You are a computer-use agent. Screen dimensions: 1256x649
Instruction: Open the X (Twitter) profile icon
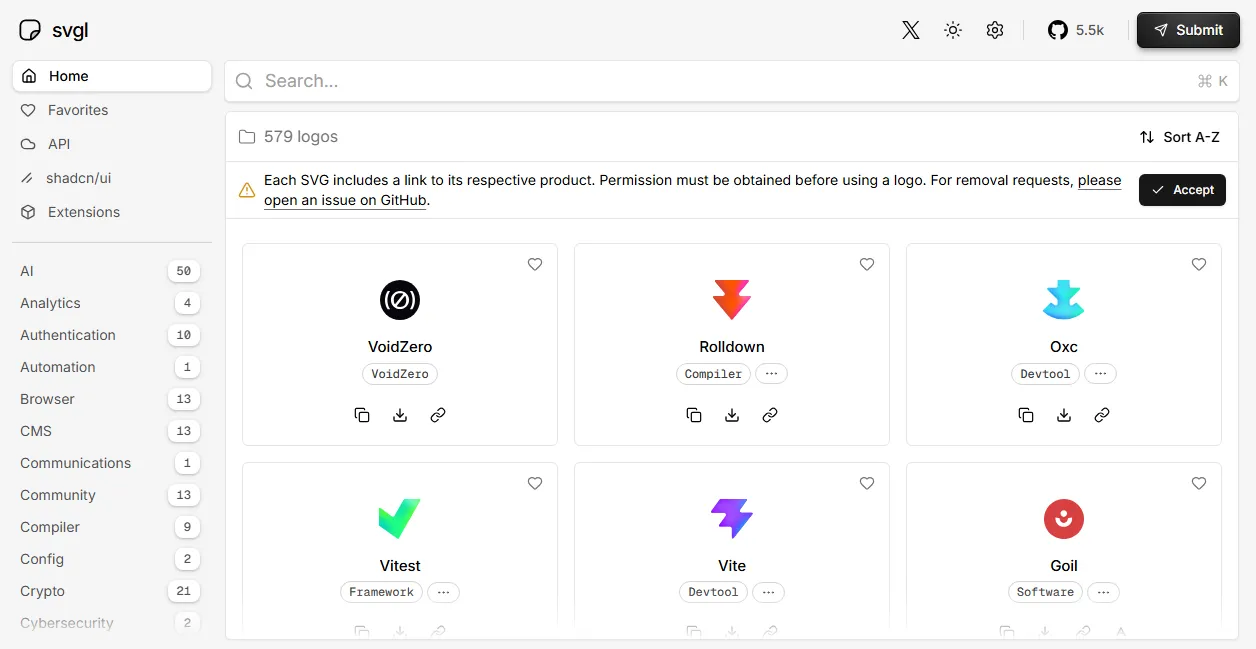(x=910, y=30)
